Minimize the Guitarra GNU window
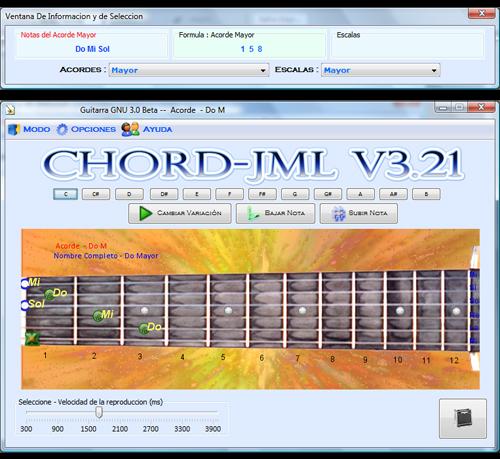Image resolution: width=500 pixels, height=459 pixels. click(x=443, y=108)
